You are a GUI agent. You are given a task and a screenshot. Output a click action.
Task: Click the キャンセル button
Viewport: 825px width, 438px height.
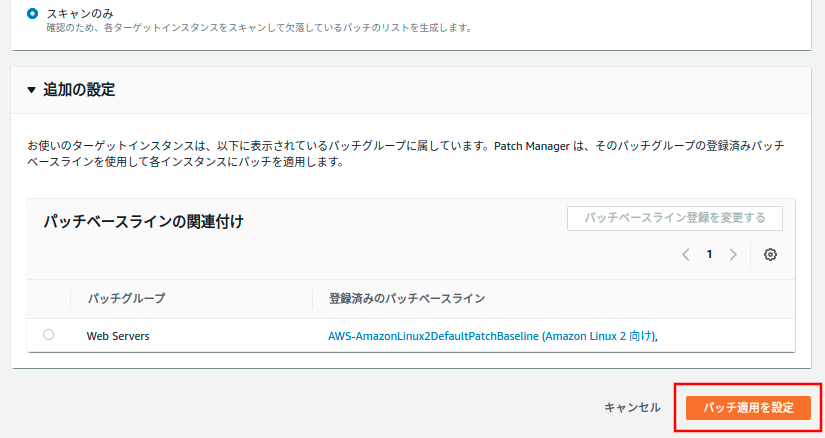(632, 407)
